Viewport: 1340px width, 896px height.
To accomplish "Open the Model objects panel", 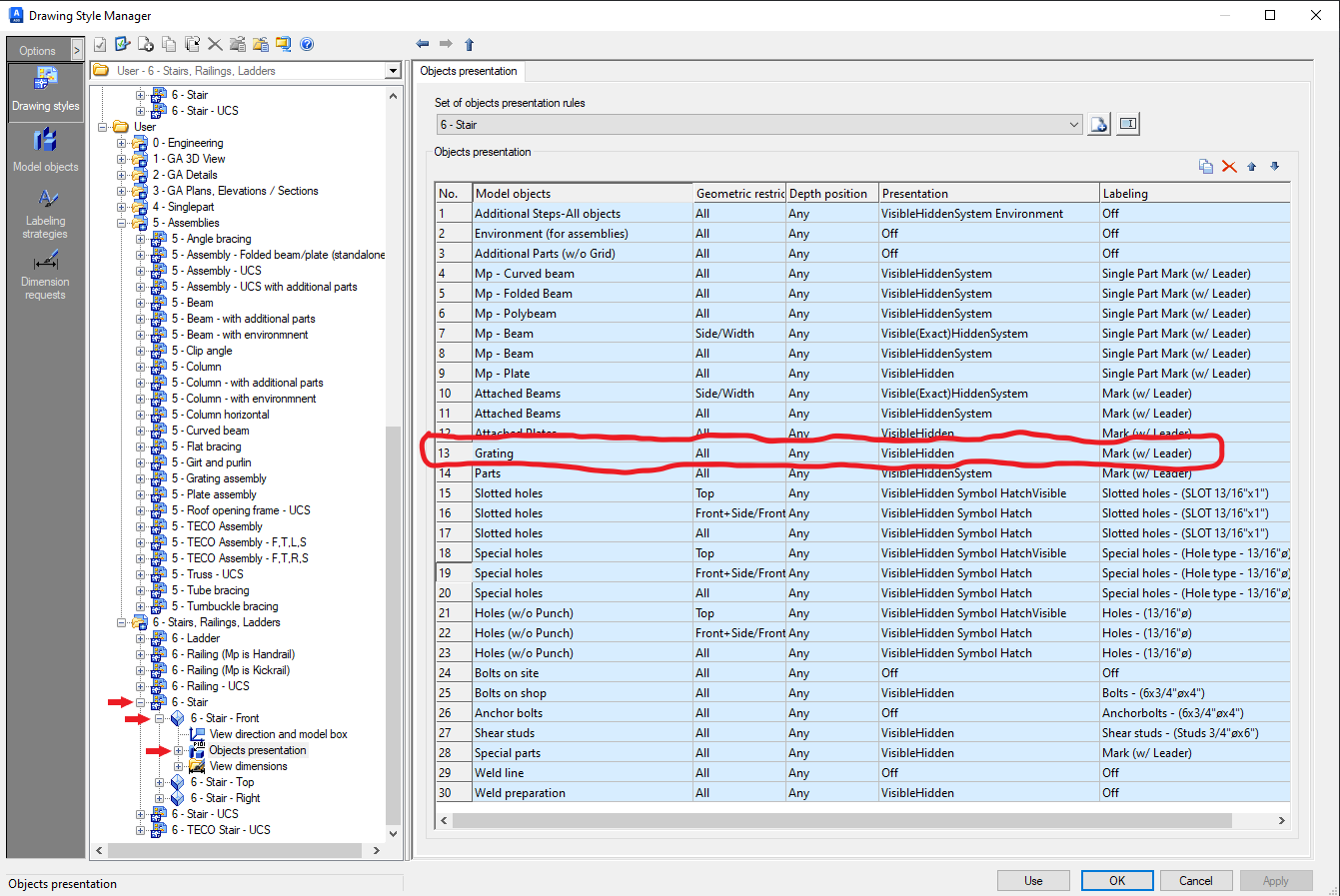I will [x=45, y=151].
